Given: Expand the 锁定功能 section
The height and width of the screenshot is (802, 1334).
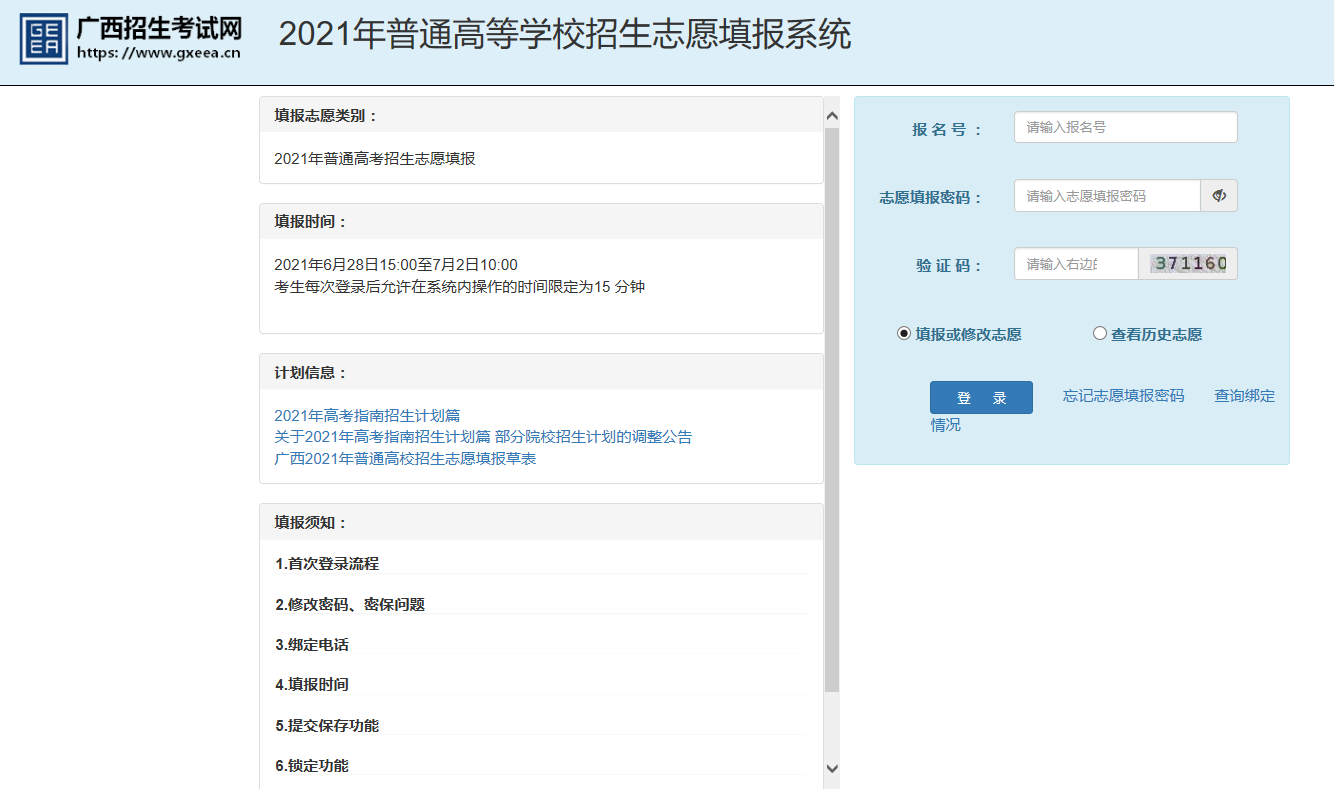Looking at the screenshot, I should pos(311,766).
